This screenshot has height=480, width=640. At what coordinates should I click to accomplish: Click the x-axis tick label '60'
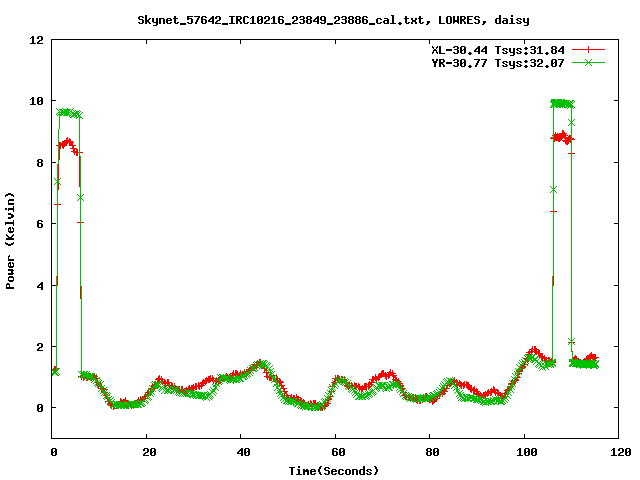[338, 452]
